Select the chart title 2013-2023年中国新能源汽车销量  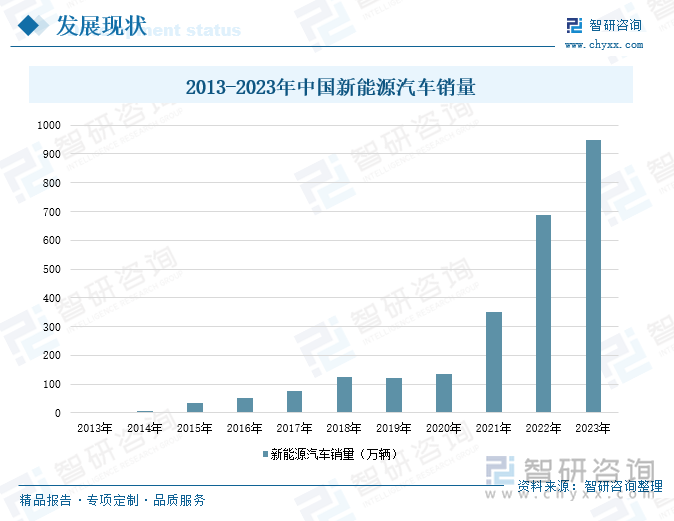[330, 87]
